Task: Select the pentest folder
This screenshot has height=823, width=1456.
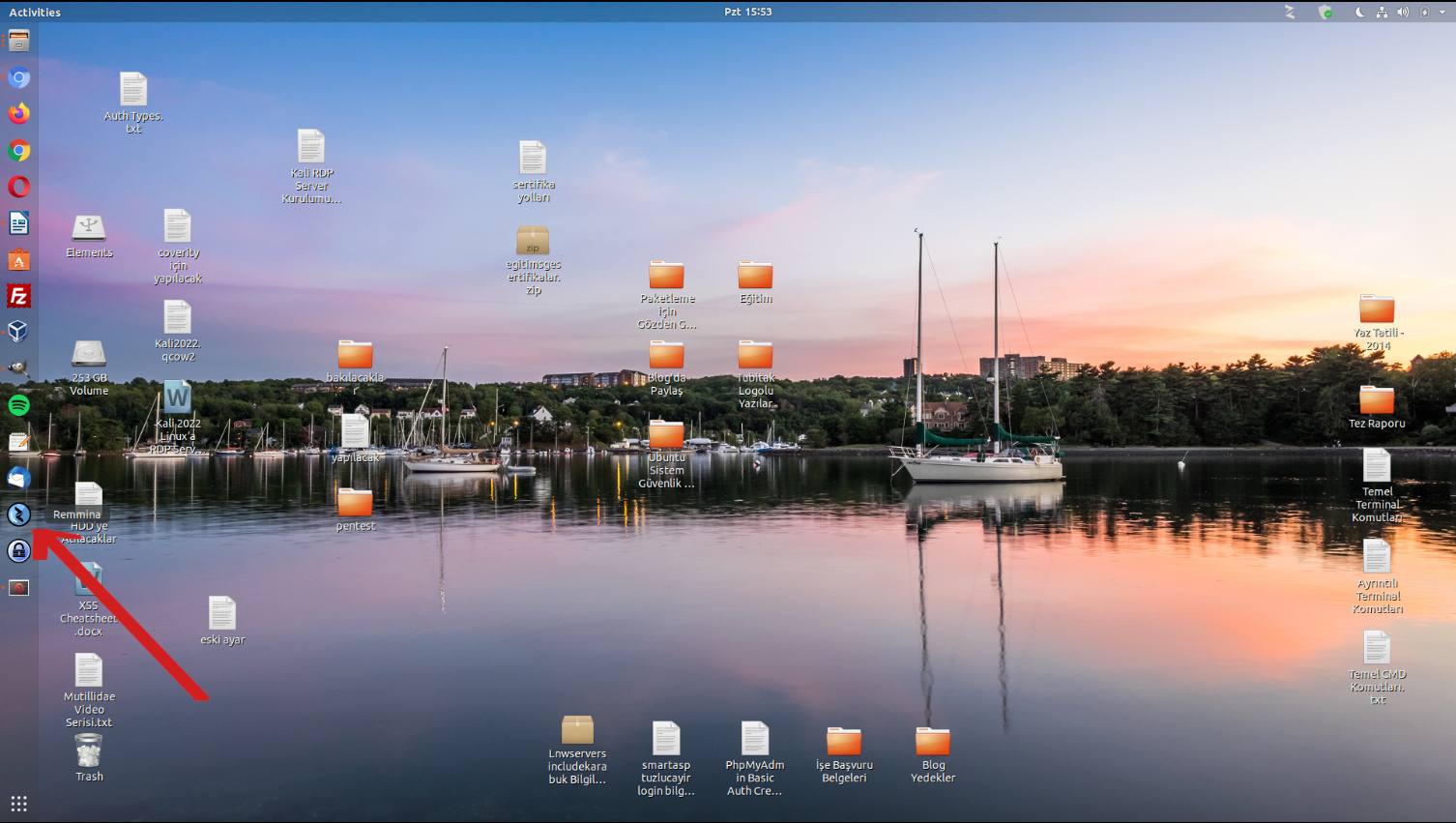Action: [355, 503]
